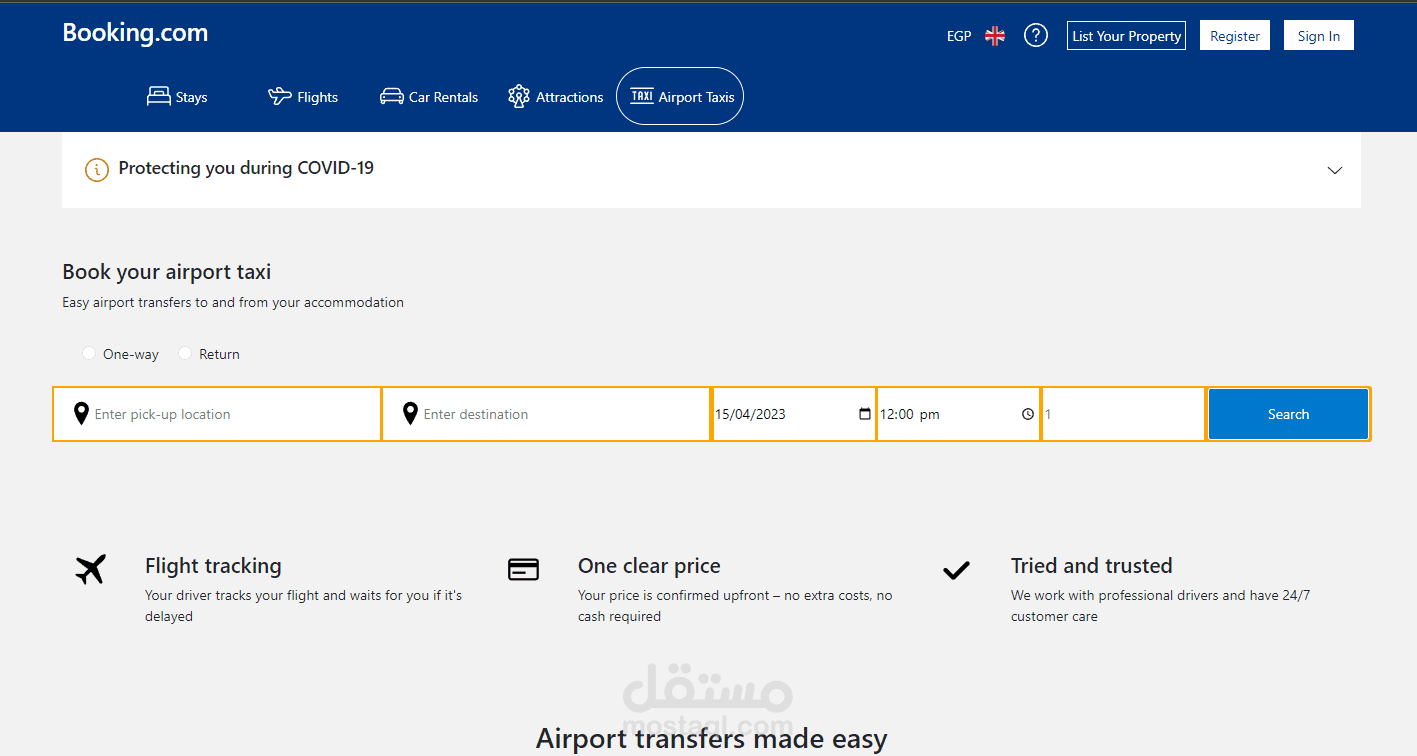Expand the Protecting you during COVID-19 section
The width and height of the screenshot is (1417, 756).
coord(1334,170)
